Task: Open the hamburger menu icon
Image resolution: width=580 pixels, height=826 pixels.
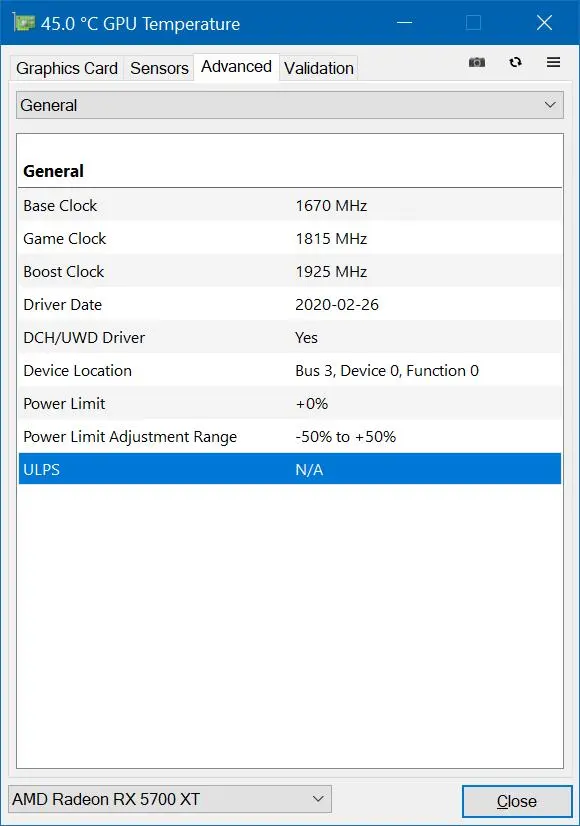Action: pyautogui.click(x=553, y=62)
